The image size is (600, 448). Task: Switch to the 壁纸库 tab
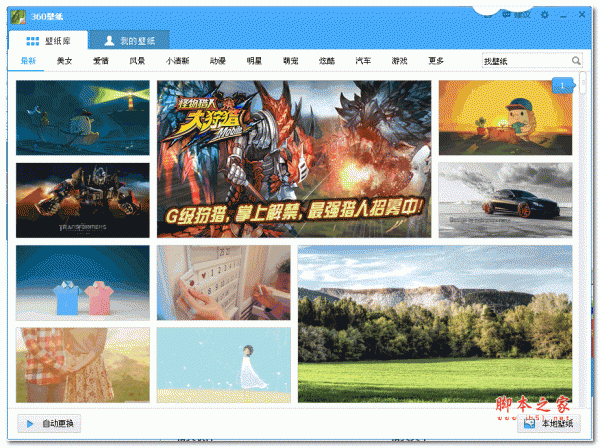click(48, 41)
